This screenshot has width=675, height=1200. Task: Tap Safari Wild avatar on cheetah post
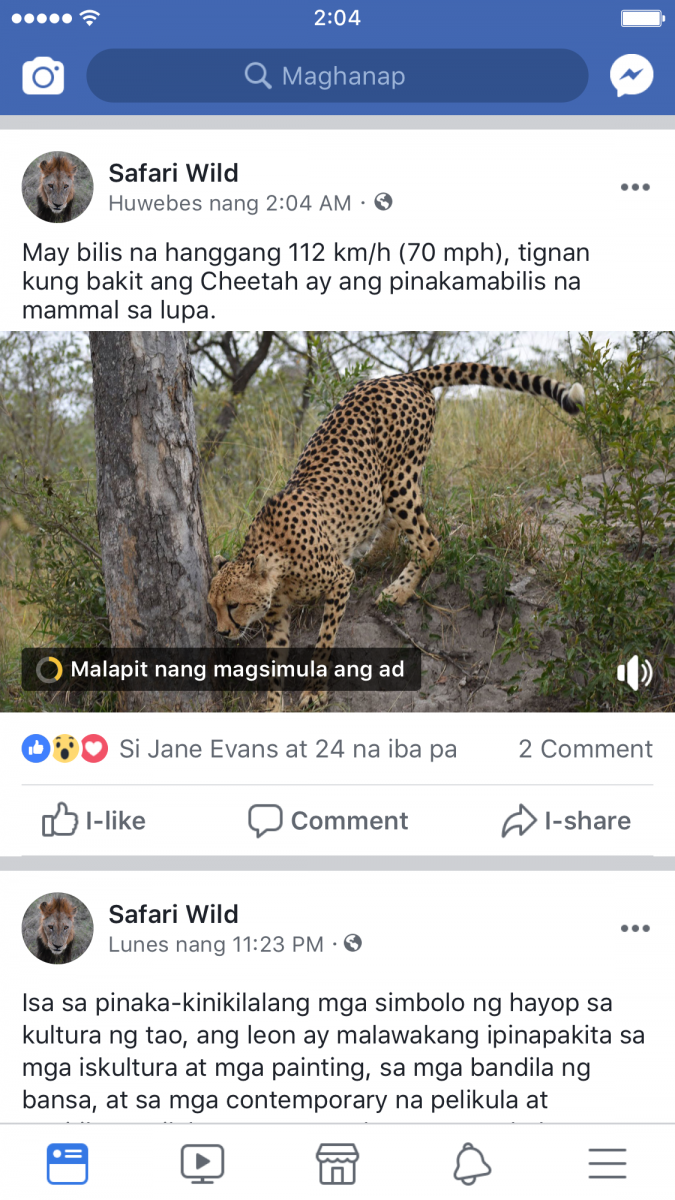pos(58,187)
